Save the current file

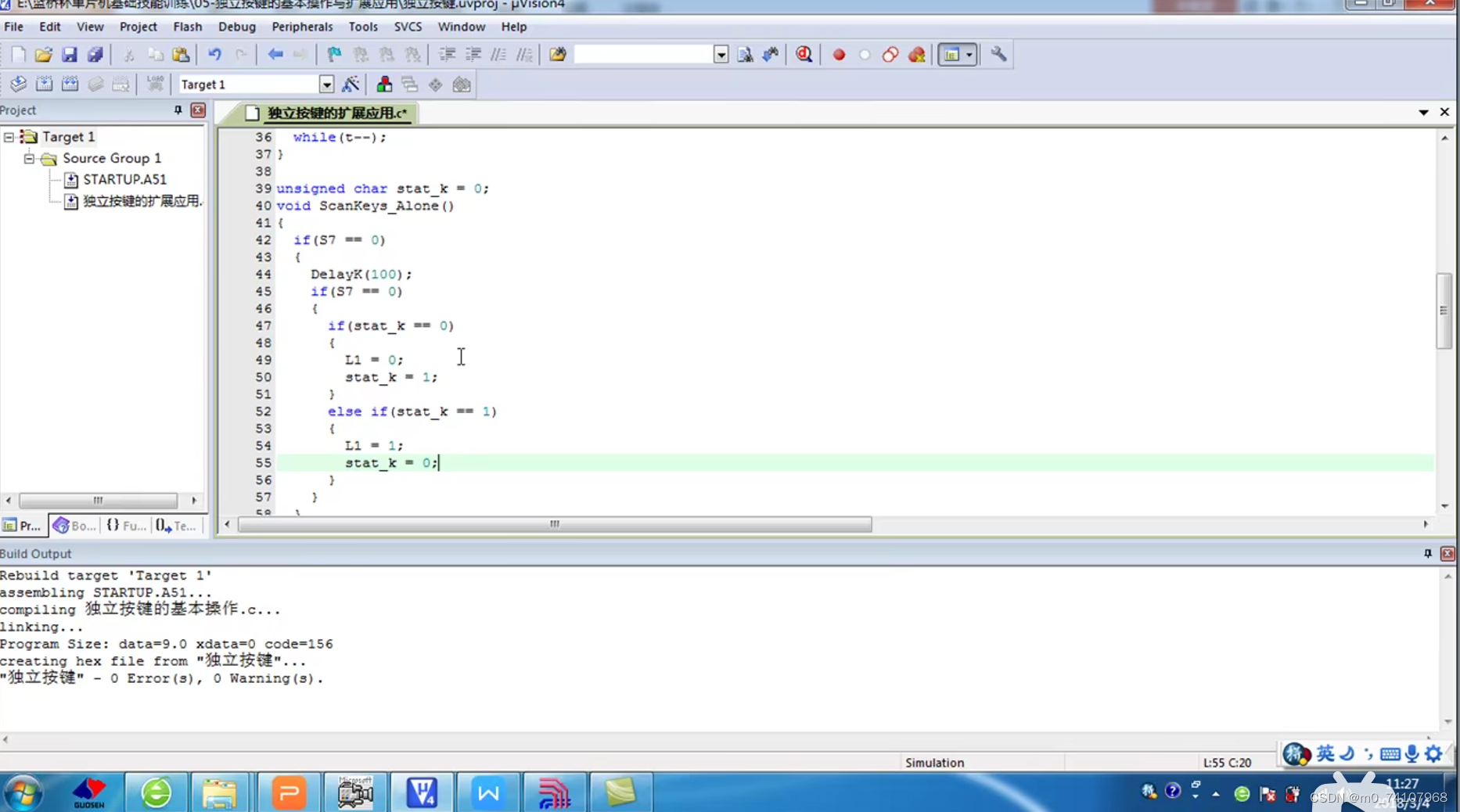70,55
